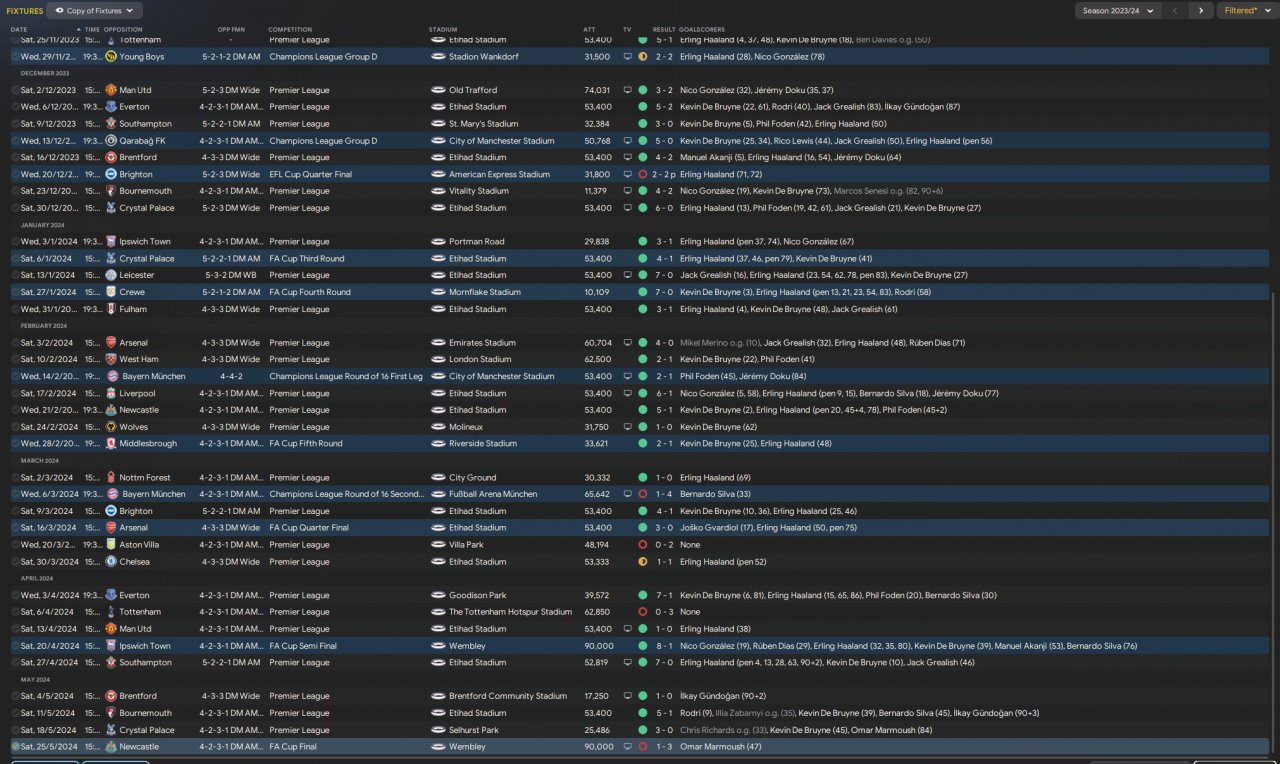Image resolution: width=1280 pixels, height=764 pixels.
Task: Click the Young Boys club badge
Action: [111, 57]
